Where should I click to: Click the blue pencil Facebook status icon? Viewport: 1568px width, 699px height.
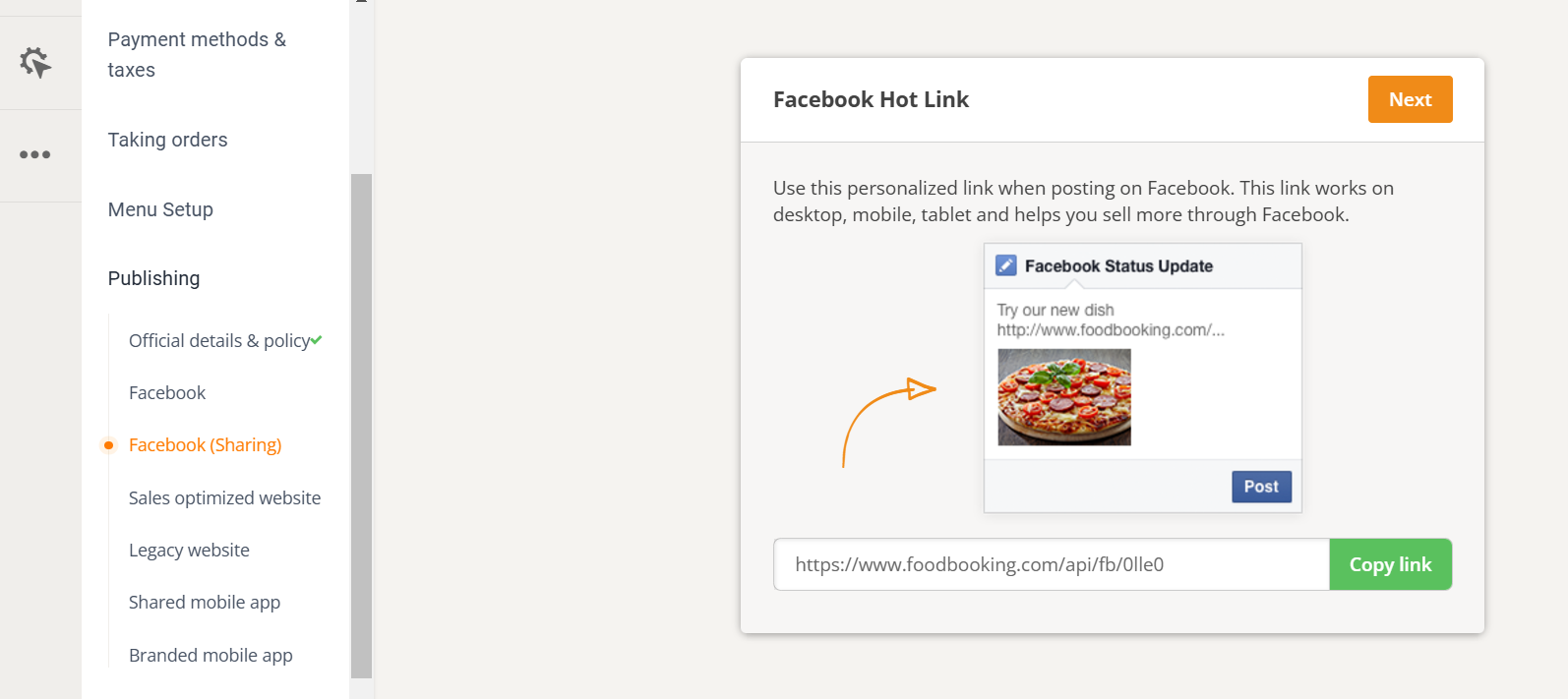pos(1005,265)
